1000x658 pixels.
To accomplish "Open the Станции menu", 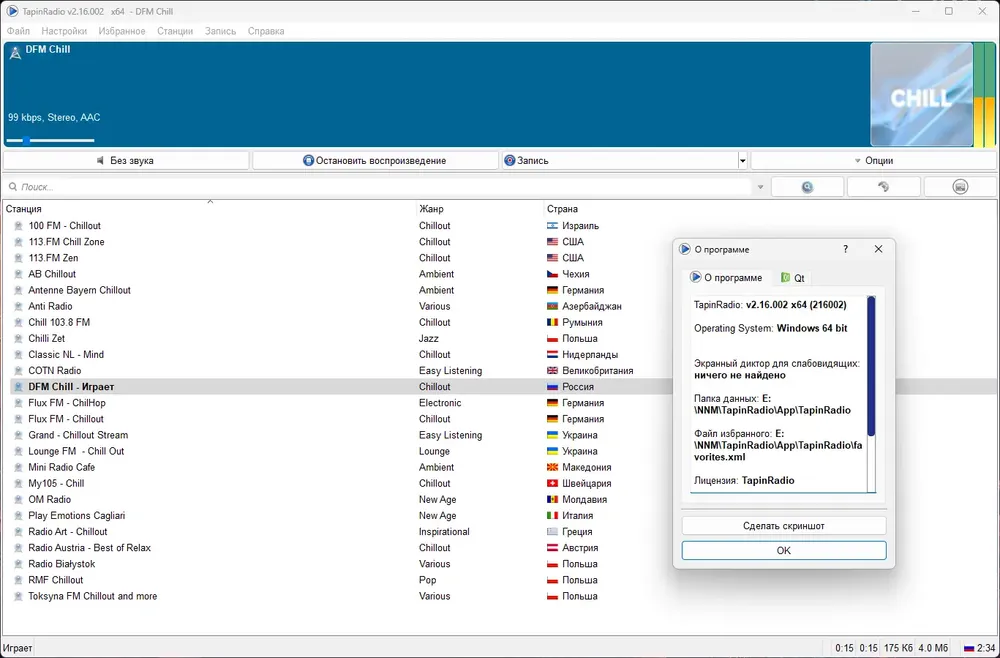I will 175,31.
